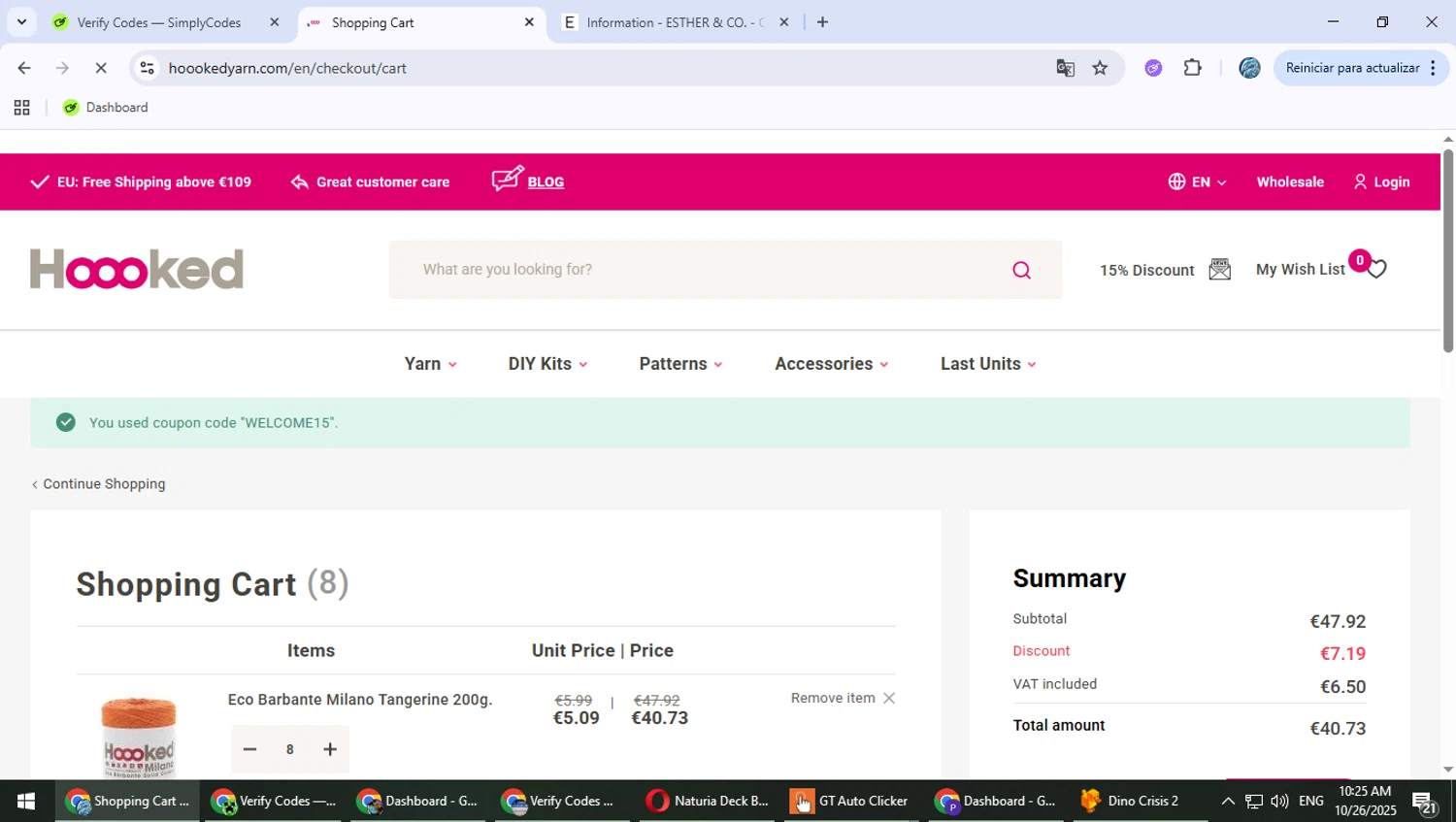Click the Tangerine yarn product thumbnail

(138, 737)
